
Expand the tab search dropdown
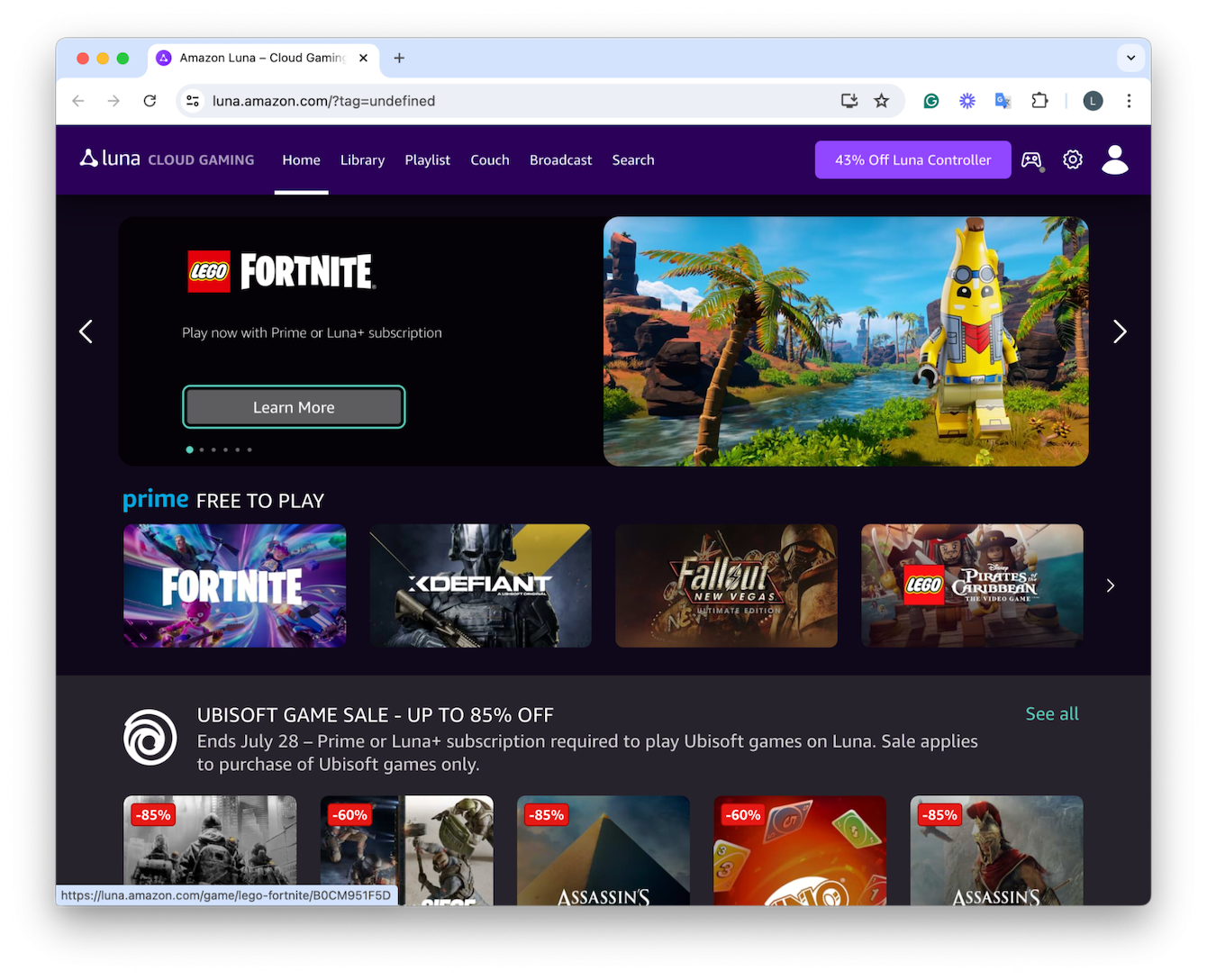click(x=1130, y=58)
